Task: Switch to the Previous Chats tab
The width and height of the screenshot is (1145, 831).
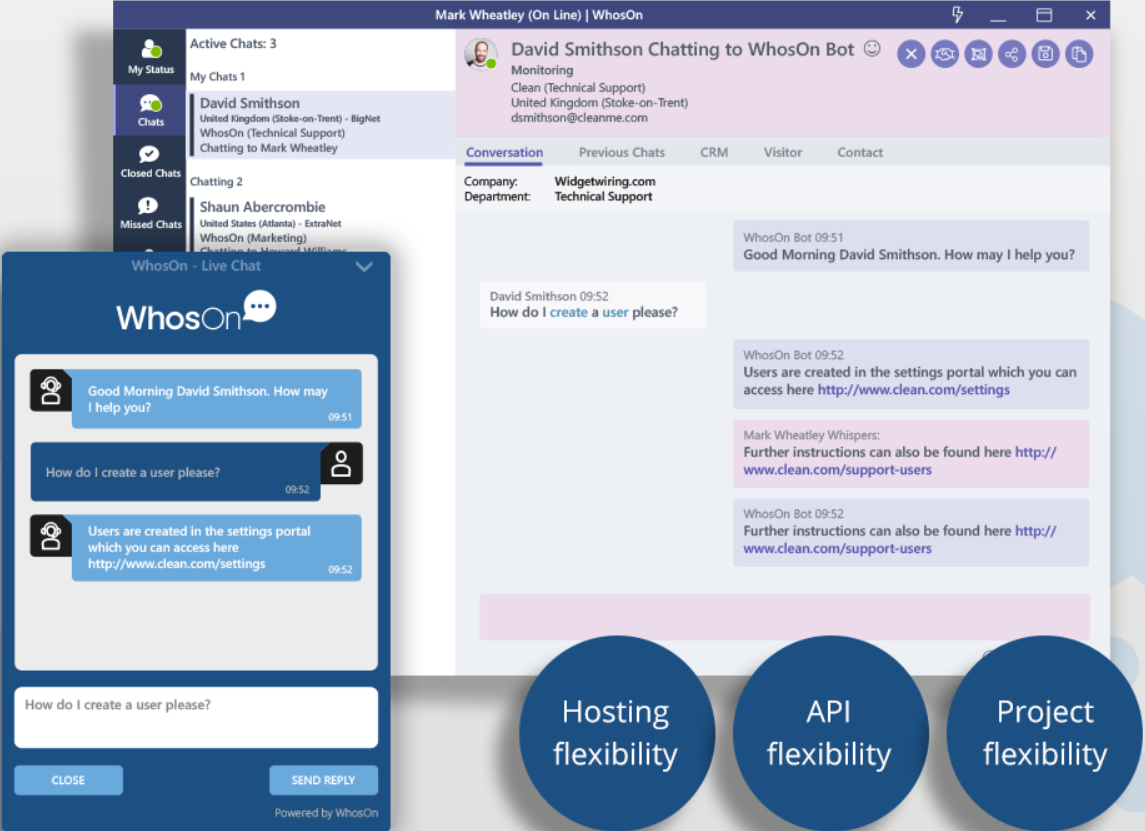Action: [x=621, y=152]
